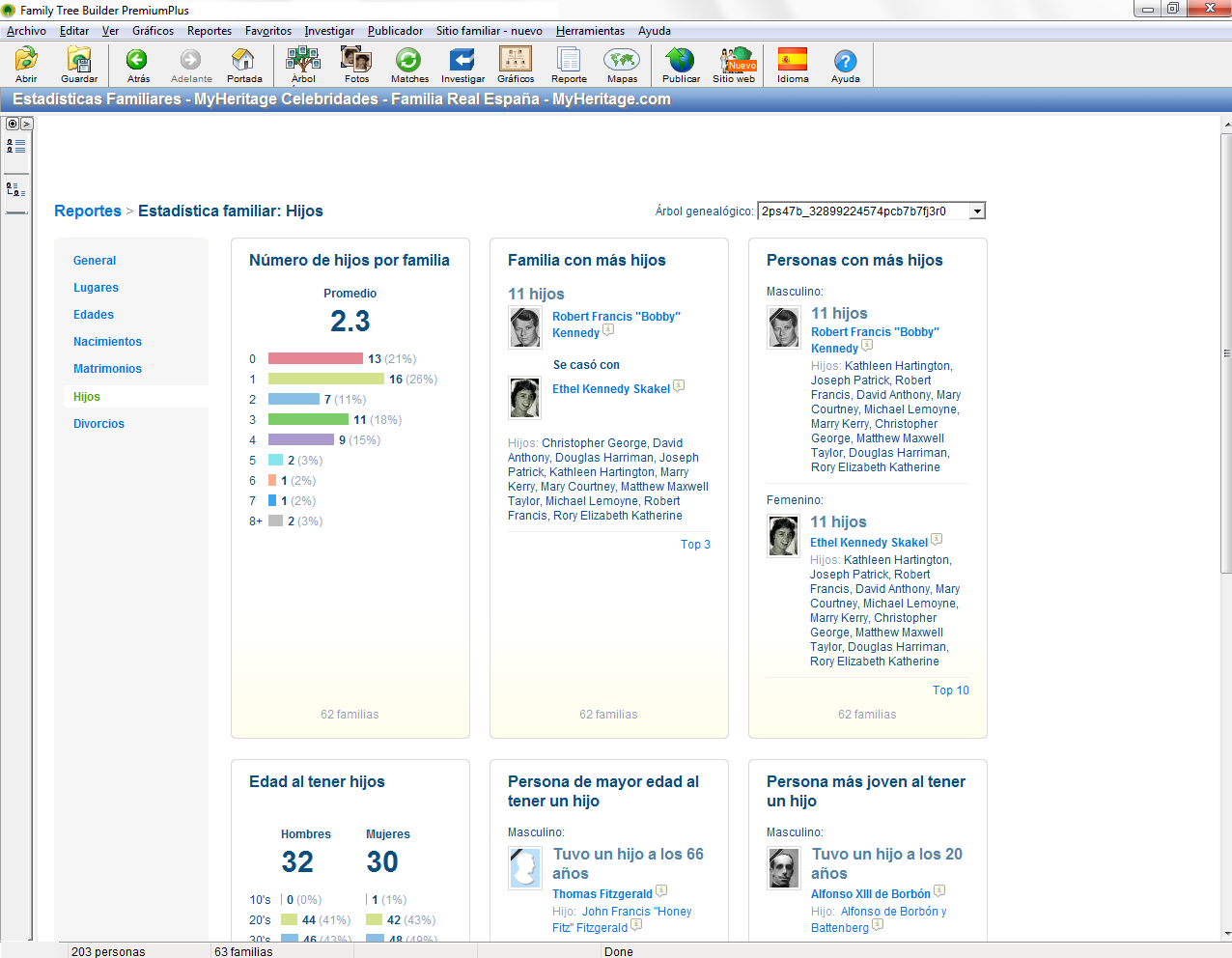Open the Gráficos toolbar icon
The height and width of the screenshot is (958, 1232).
(x=516, y=65)
